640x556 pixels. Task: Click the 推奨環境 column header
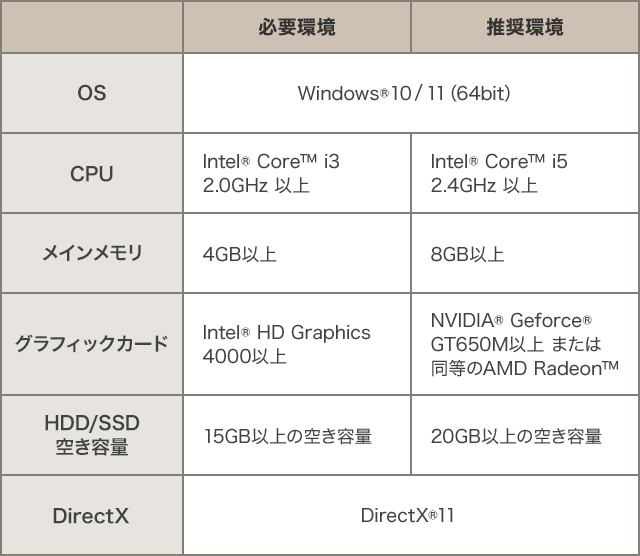(524, 27)
